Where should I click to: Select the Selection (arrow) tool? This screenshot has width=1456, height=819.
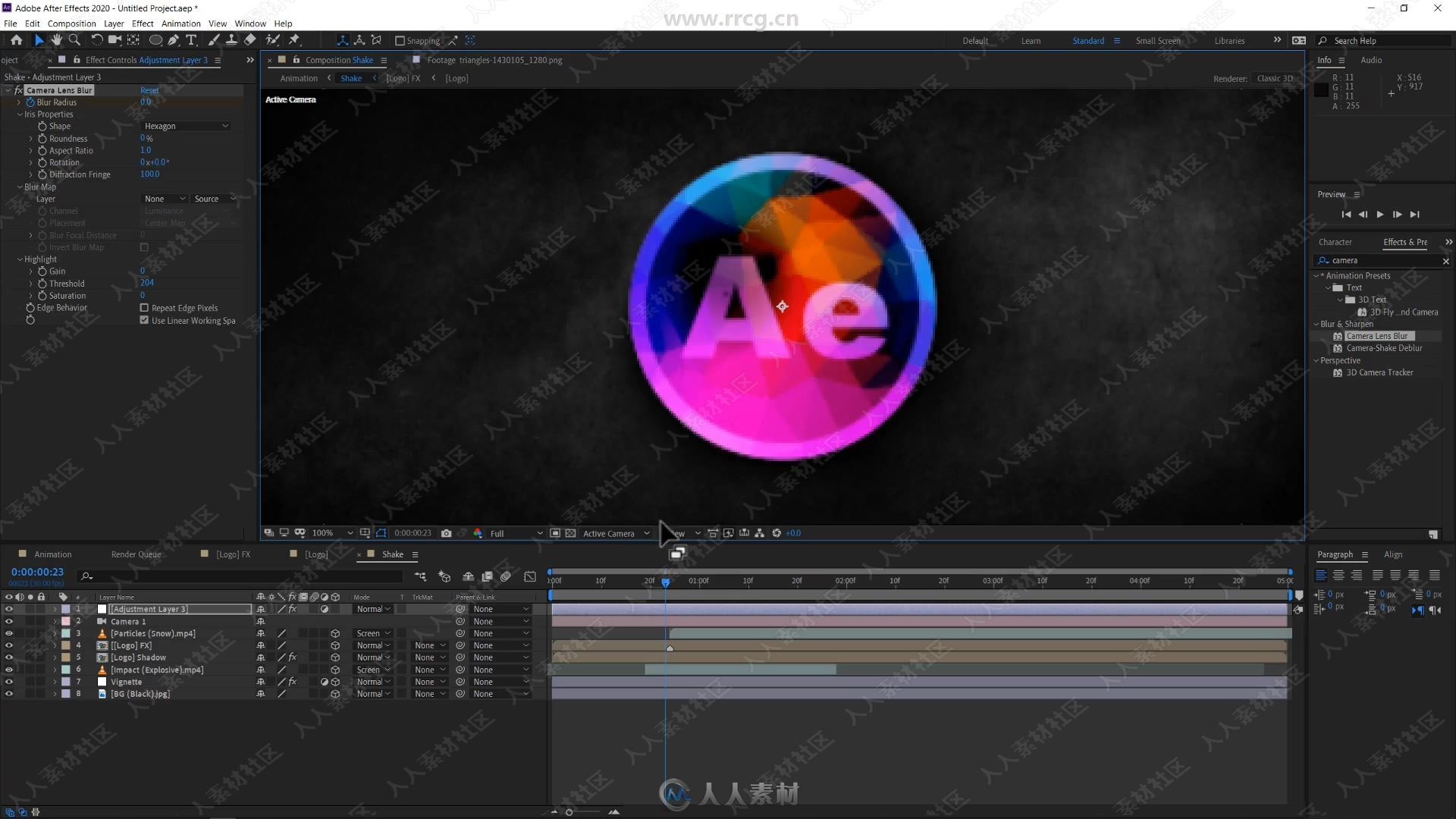click(39, 40)
